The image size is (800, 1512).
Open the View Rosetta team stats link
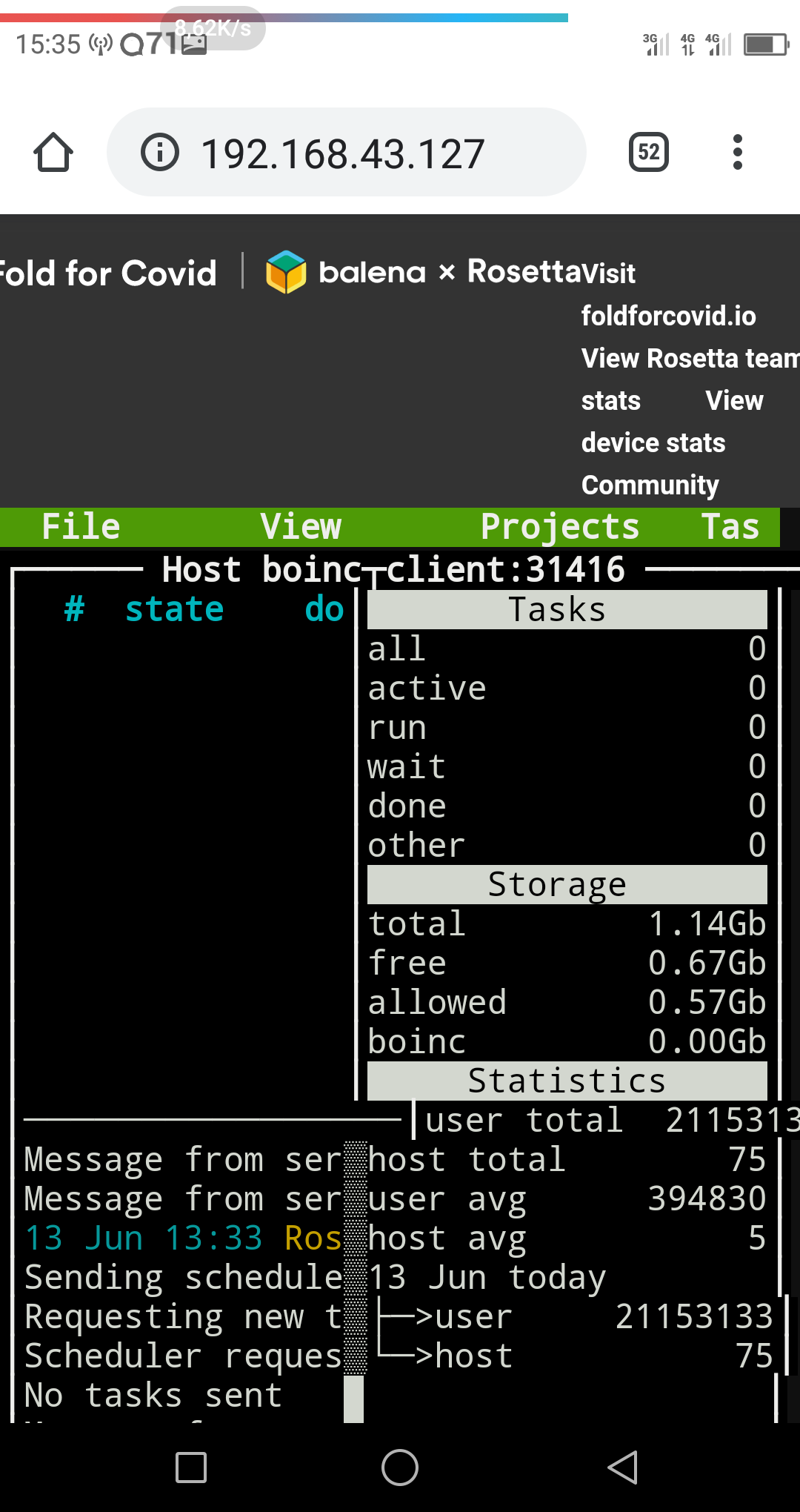pos(689,359)
